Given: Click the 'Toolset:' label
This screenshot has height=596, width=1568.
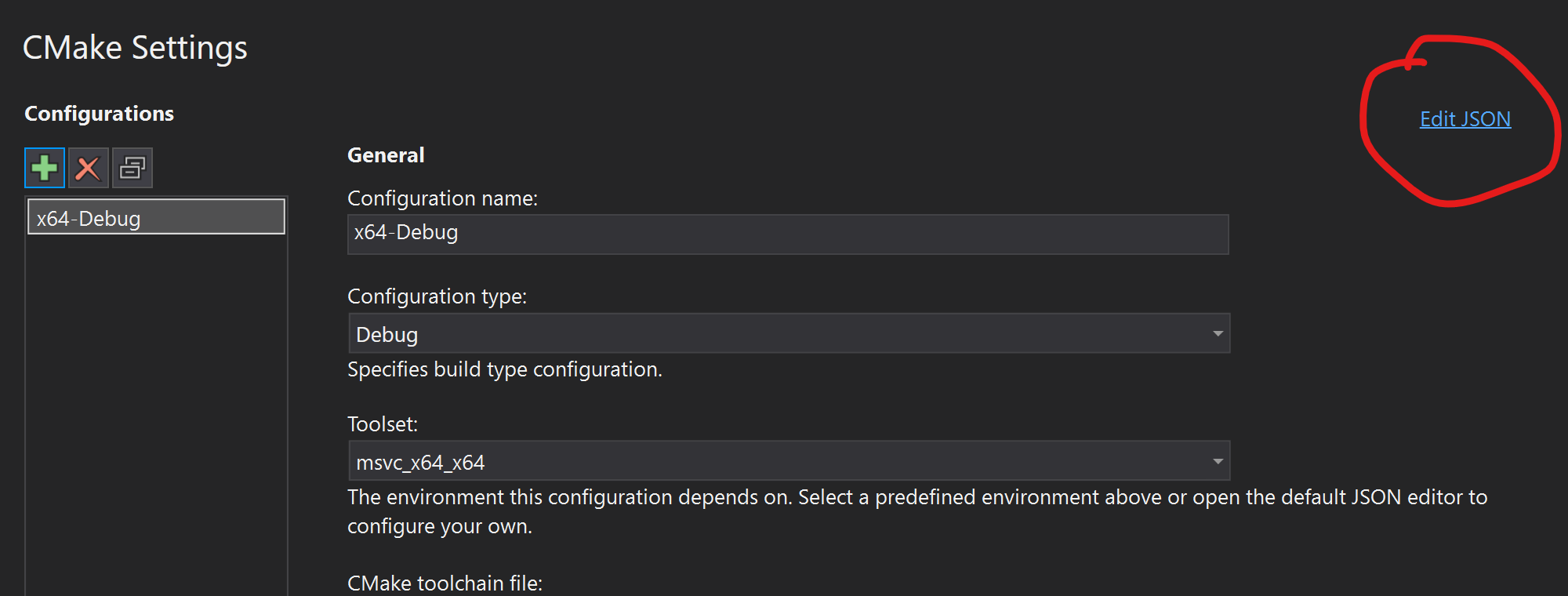Looking at the screenshot, I should pyautogui.click(x=383, y=424).
